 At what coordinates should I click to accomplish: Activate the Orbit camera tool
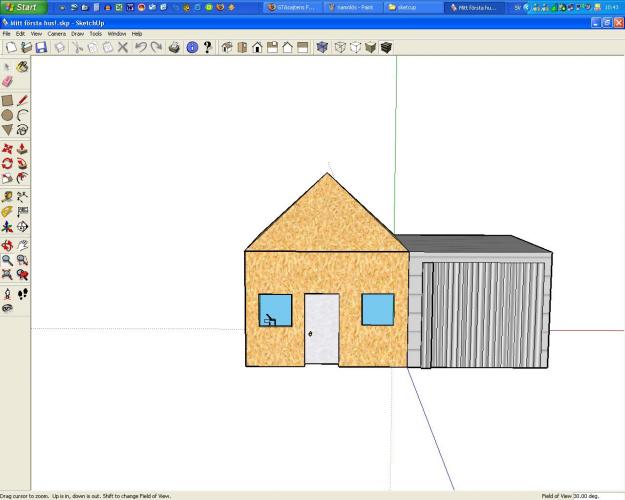[x=7, y=245]
